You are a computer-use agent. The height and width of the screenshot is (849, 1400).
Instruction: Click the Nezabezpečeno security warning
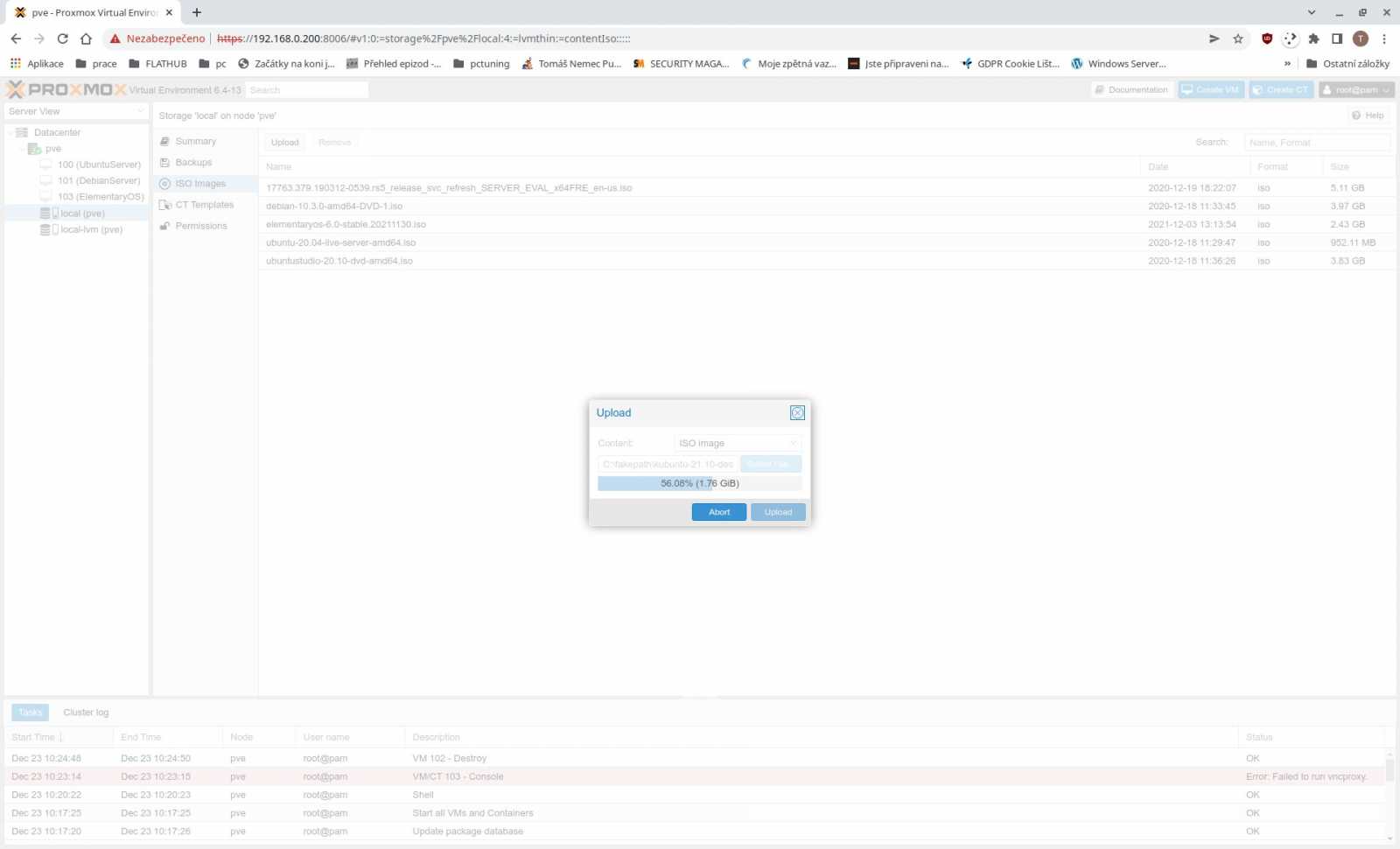point(157,39)
